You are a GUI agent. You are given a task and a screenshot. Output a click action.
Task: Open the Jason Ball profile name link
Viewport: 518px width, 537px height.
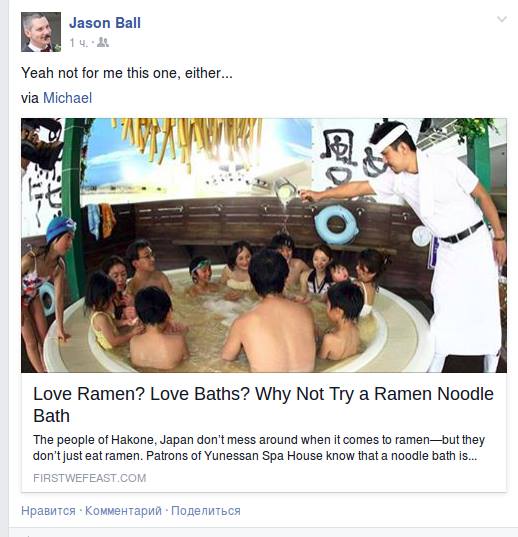tap(105, 23)
